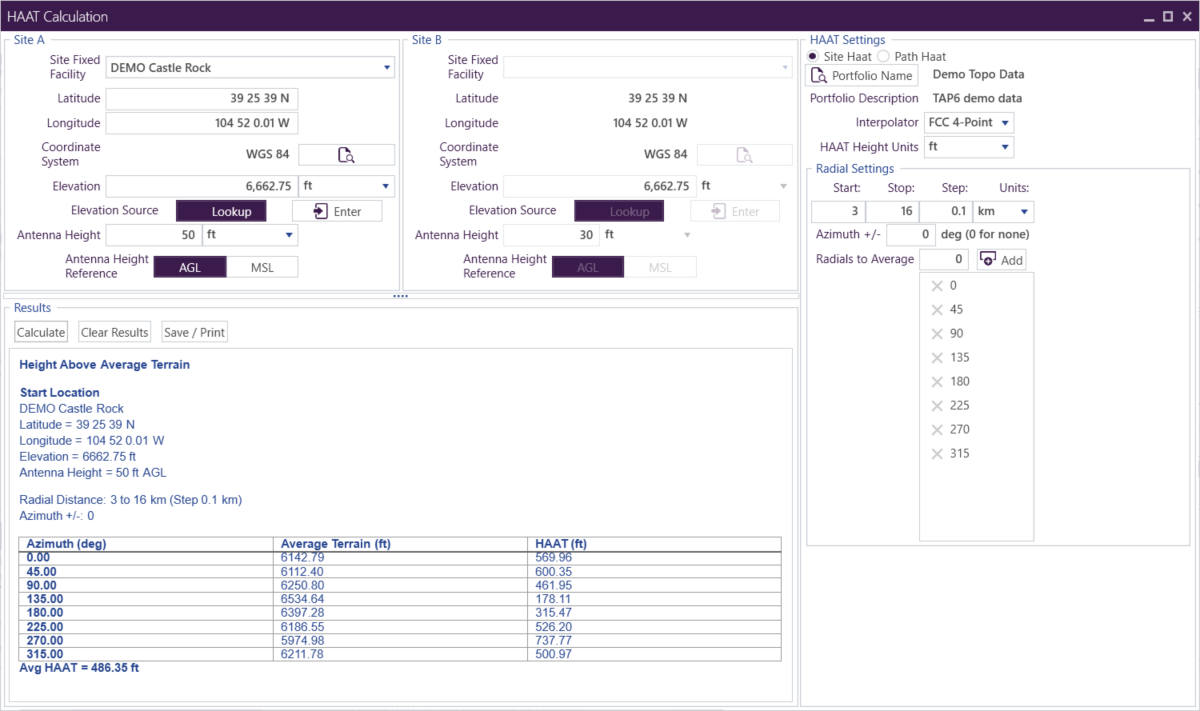Delete the 135 degree radial entry
Screen dimensions: 1200x711
coord(937,358)
